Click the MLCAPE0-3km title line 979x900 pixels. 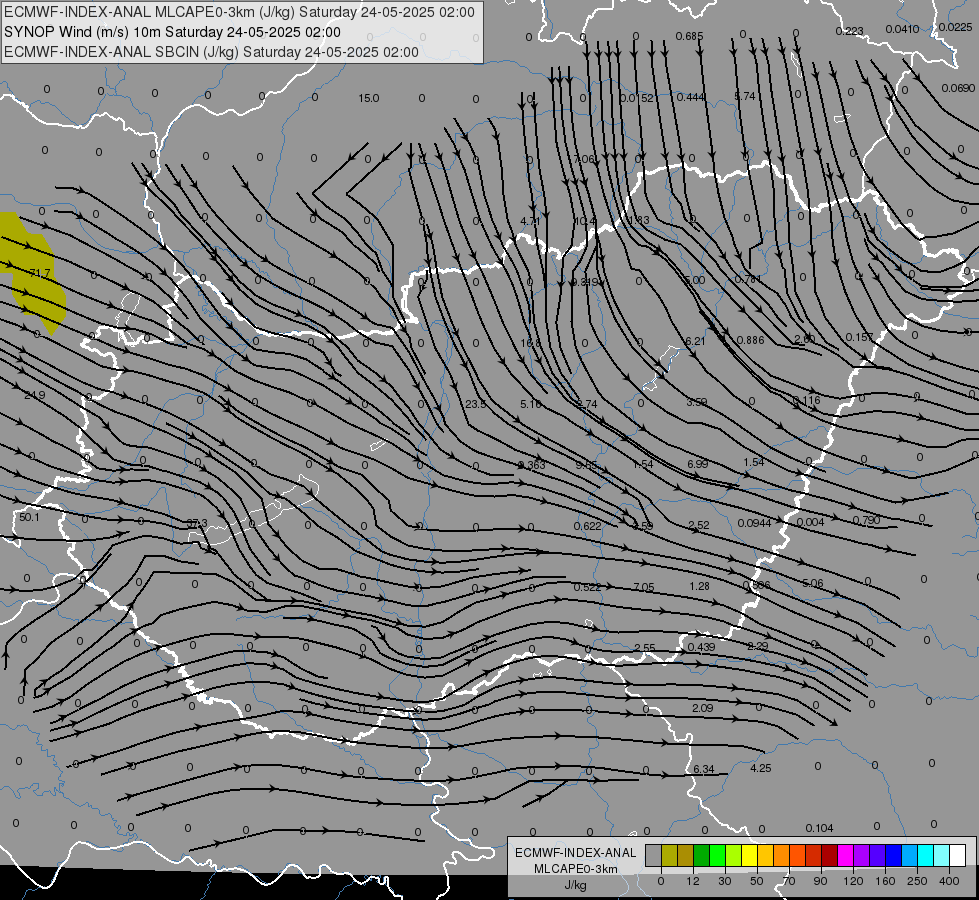239,12
